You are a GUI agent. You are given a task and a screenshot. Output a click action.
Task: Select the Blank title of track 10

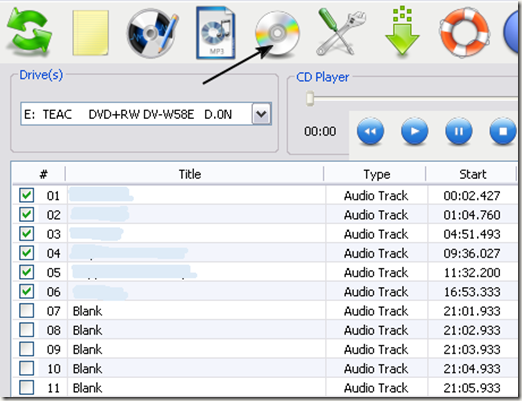[87, 369]
